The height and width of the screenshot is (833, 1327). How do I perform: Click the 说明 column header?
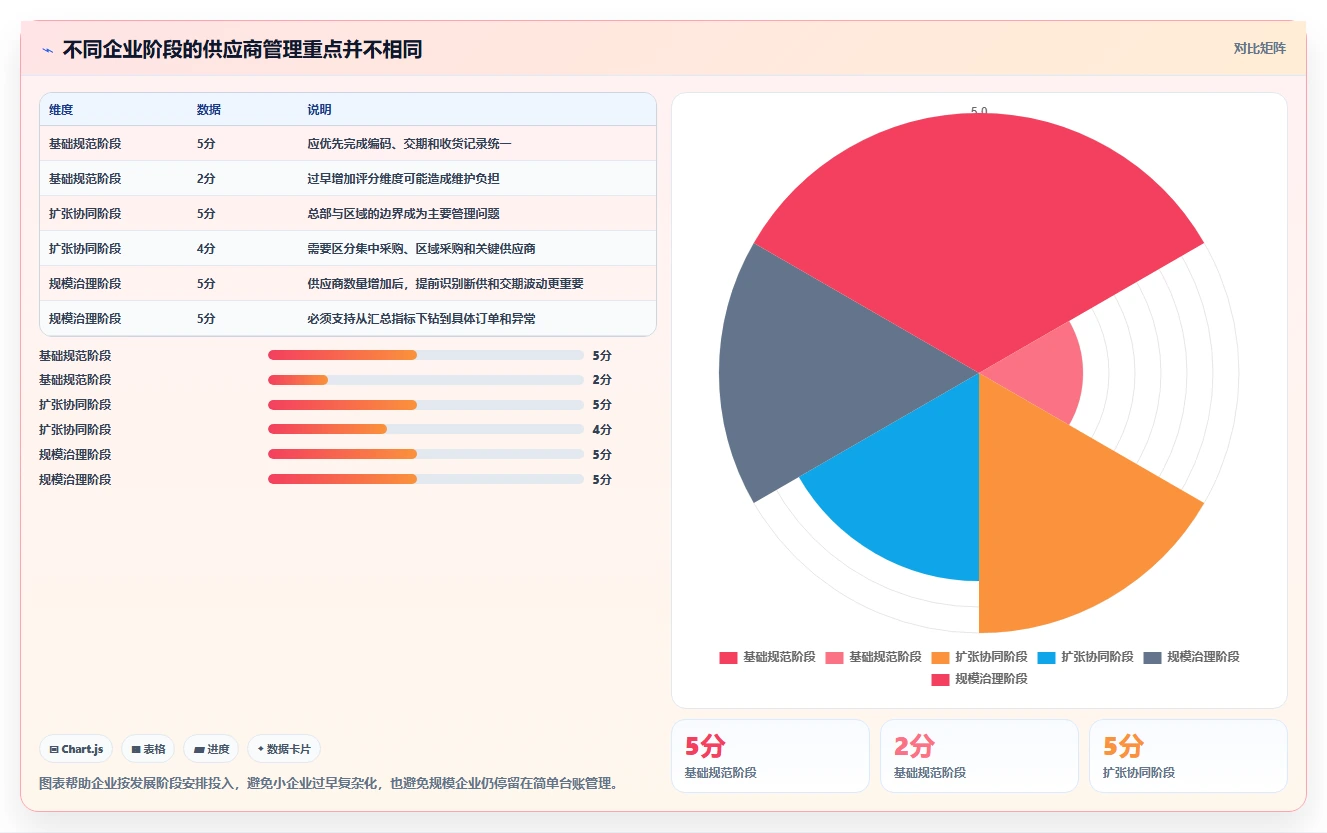coord(319,110)
